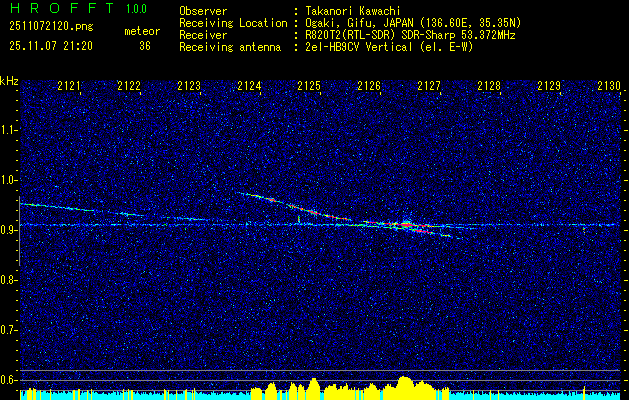Click the 1.1 kHz axis label
Viewport: 629px width, 400px height.
point(8,130)
